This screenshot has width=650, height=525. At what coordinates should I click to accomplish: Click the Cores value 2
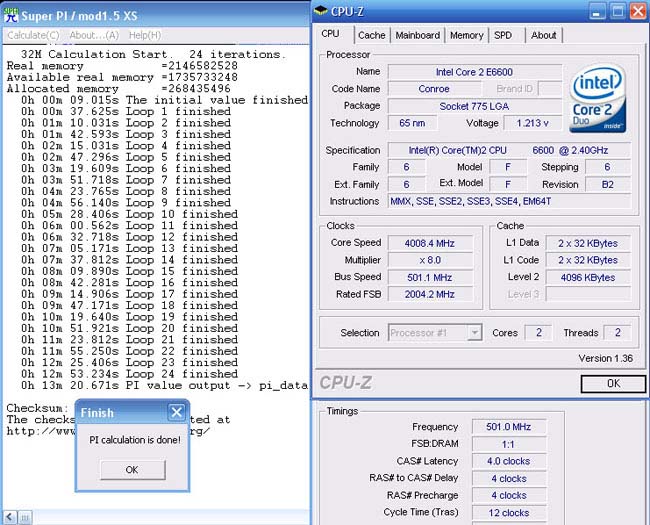(538, 333)
